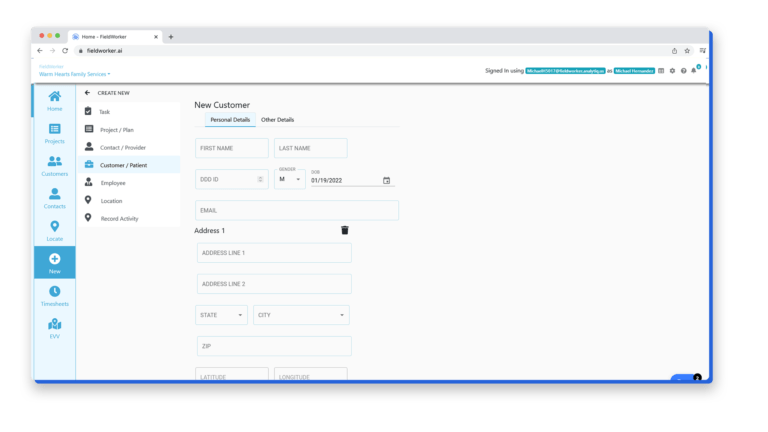The image size is (768, 432).
Task: Adjust the DDD ID number stepper
Action: pyautogui.click(x=261, y=179)
